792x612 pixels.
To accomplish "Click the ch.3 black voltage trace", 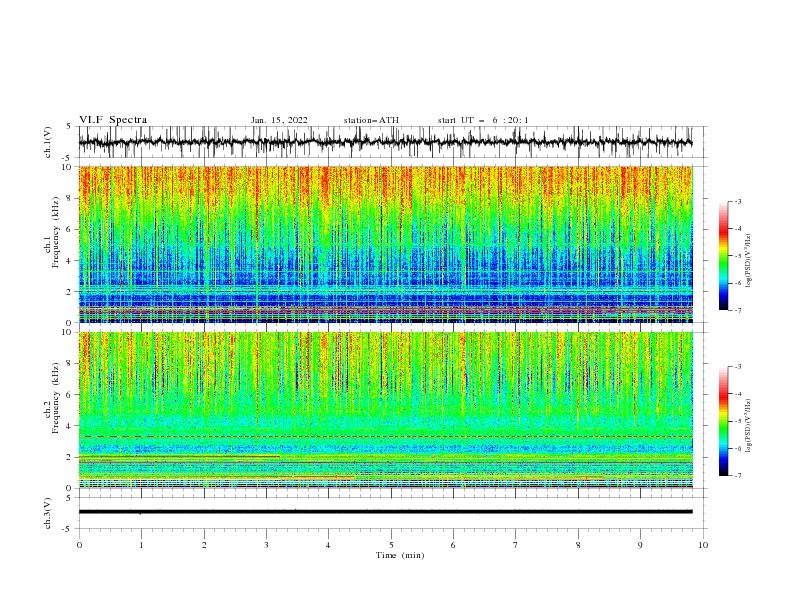I will tap(385, 512).
